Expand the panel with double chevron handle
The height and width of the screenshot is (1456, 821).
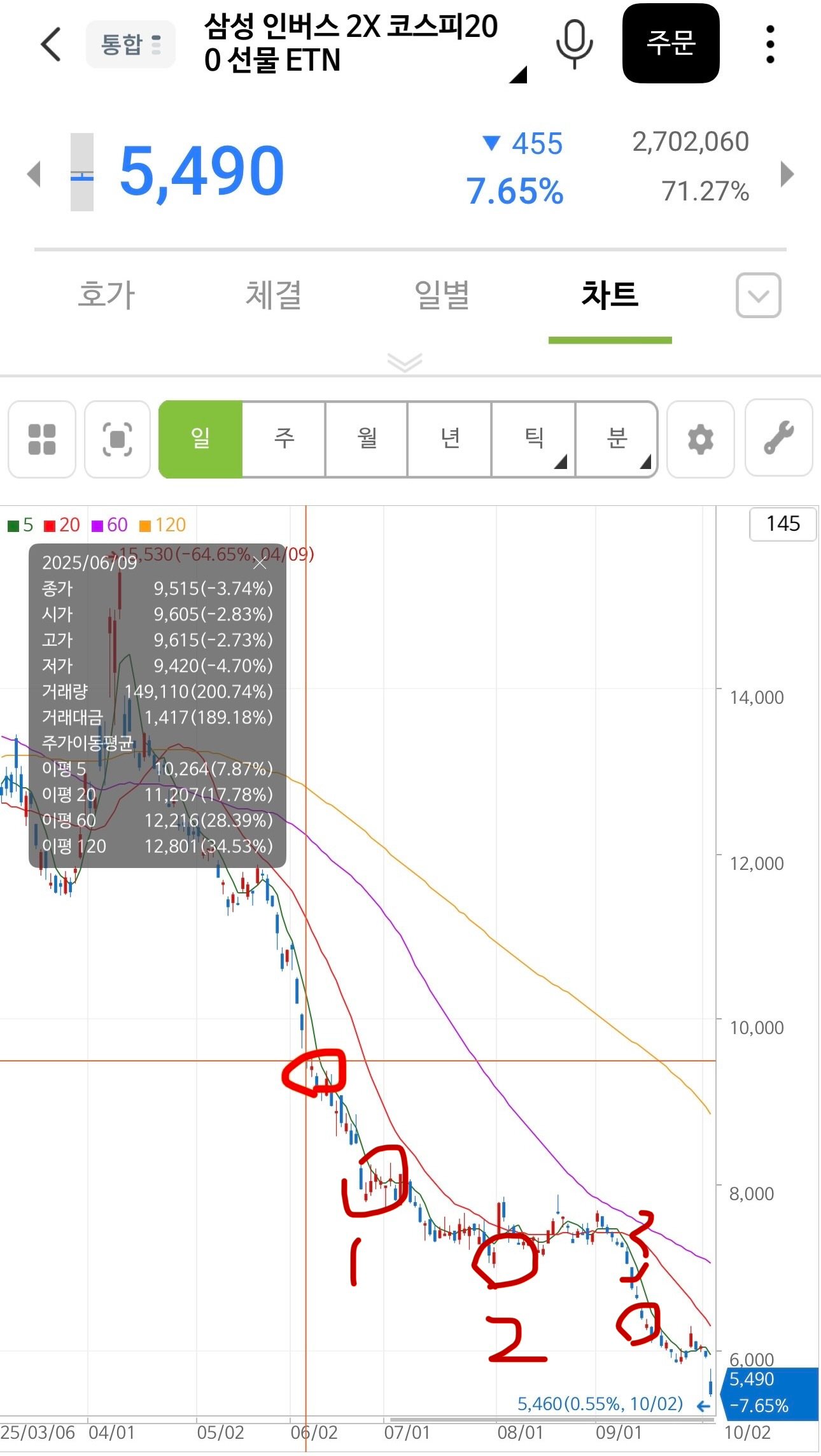pyautogui.click(x=405, y=361)
